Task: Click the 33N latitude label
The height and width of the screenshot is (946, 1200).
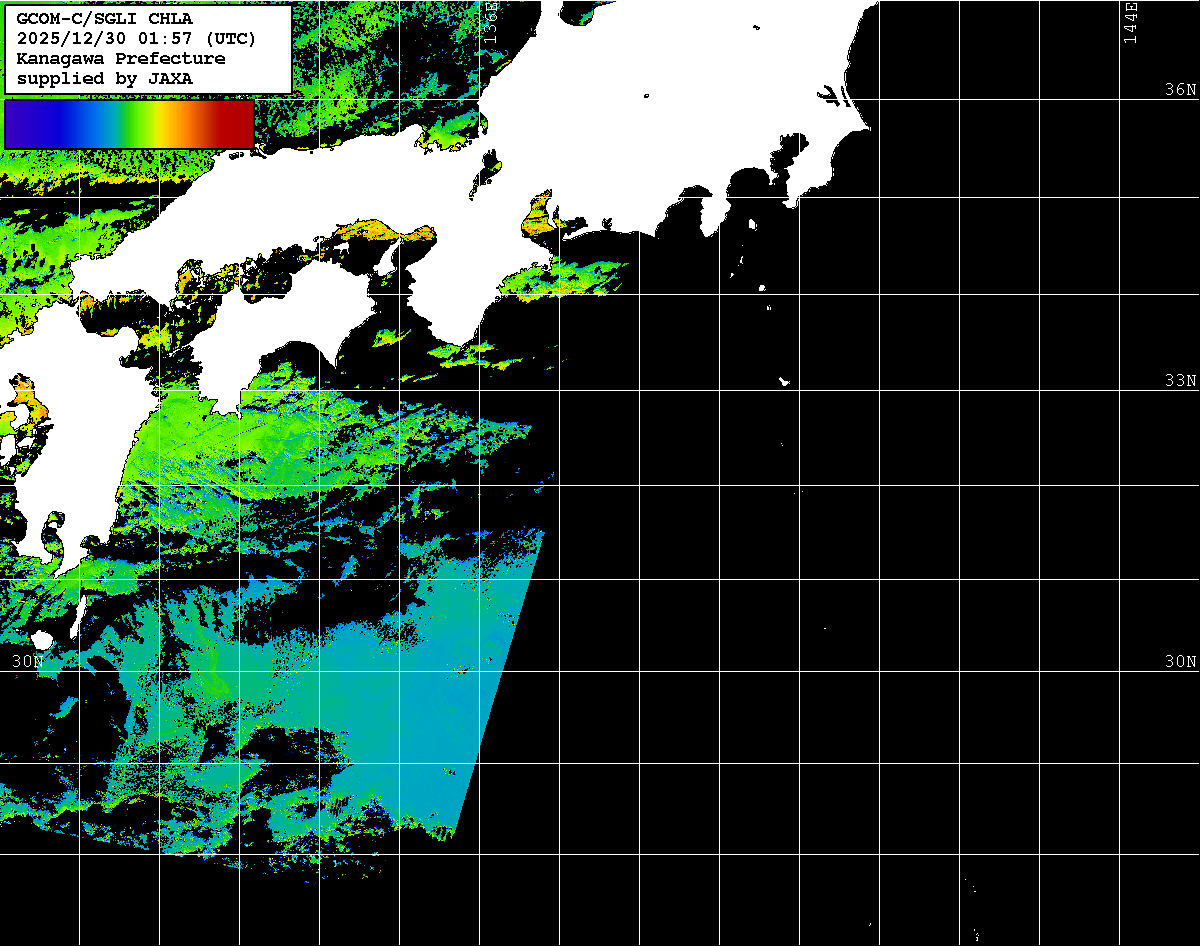Action: [x=1180, y=380]
